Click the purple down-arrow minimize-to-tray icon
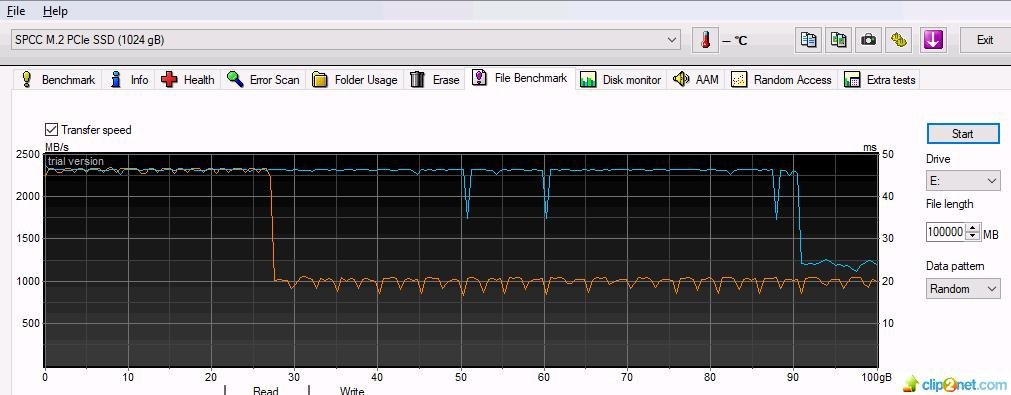This screenshot has width=1011, height=395. click(933, 40)
